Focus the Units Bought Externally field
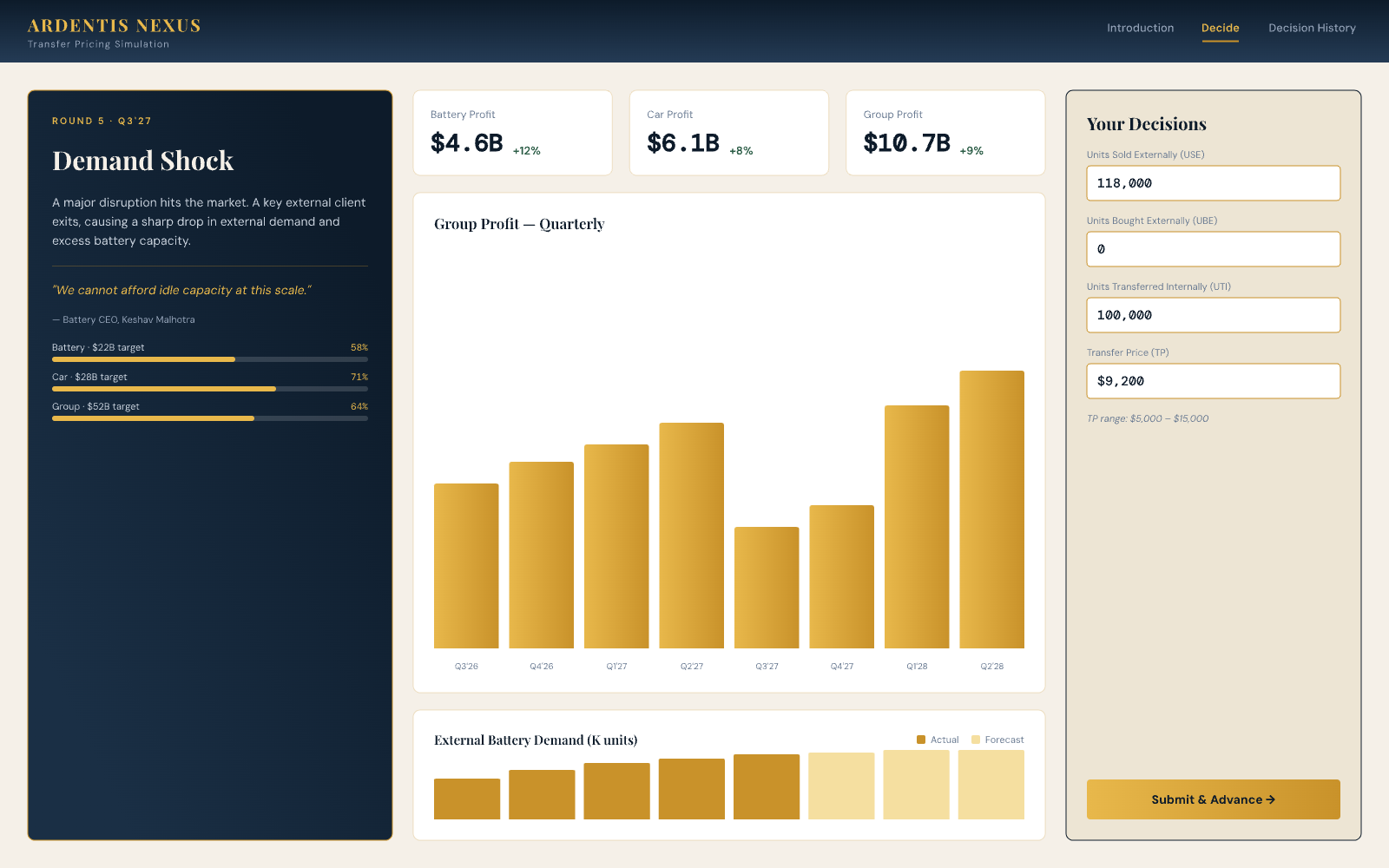The height and width of the screenshot is (868, 1389). 1213,249
